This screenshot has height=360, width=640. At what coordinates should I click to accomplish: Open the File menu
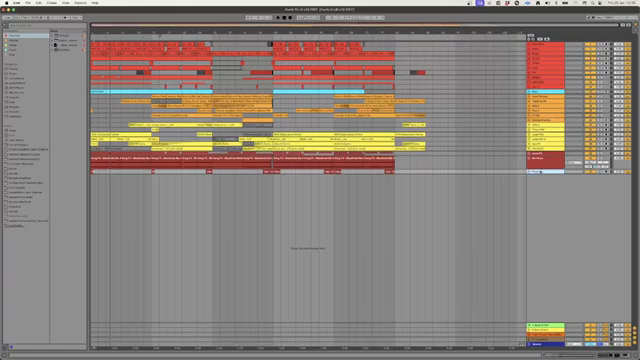click(28, 3)
